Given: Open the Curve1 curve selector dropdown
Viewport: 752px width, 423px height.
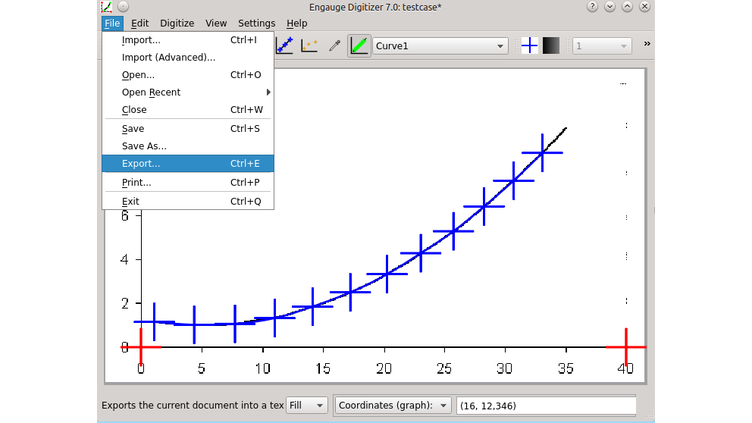Looking at the screenshot, I should 440,46.
